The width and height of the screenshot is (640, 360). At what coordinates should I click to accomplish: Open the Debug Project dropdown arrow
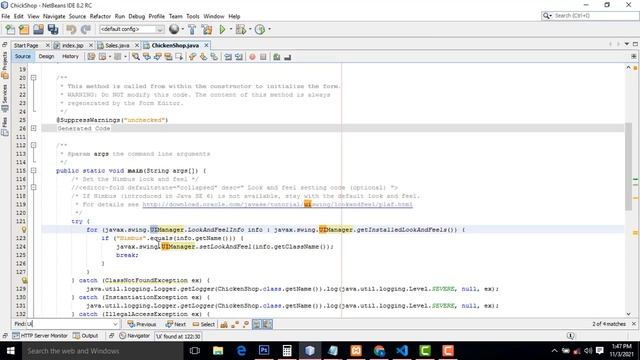tap(250, 29)
